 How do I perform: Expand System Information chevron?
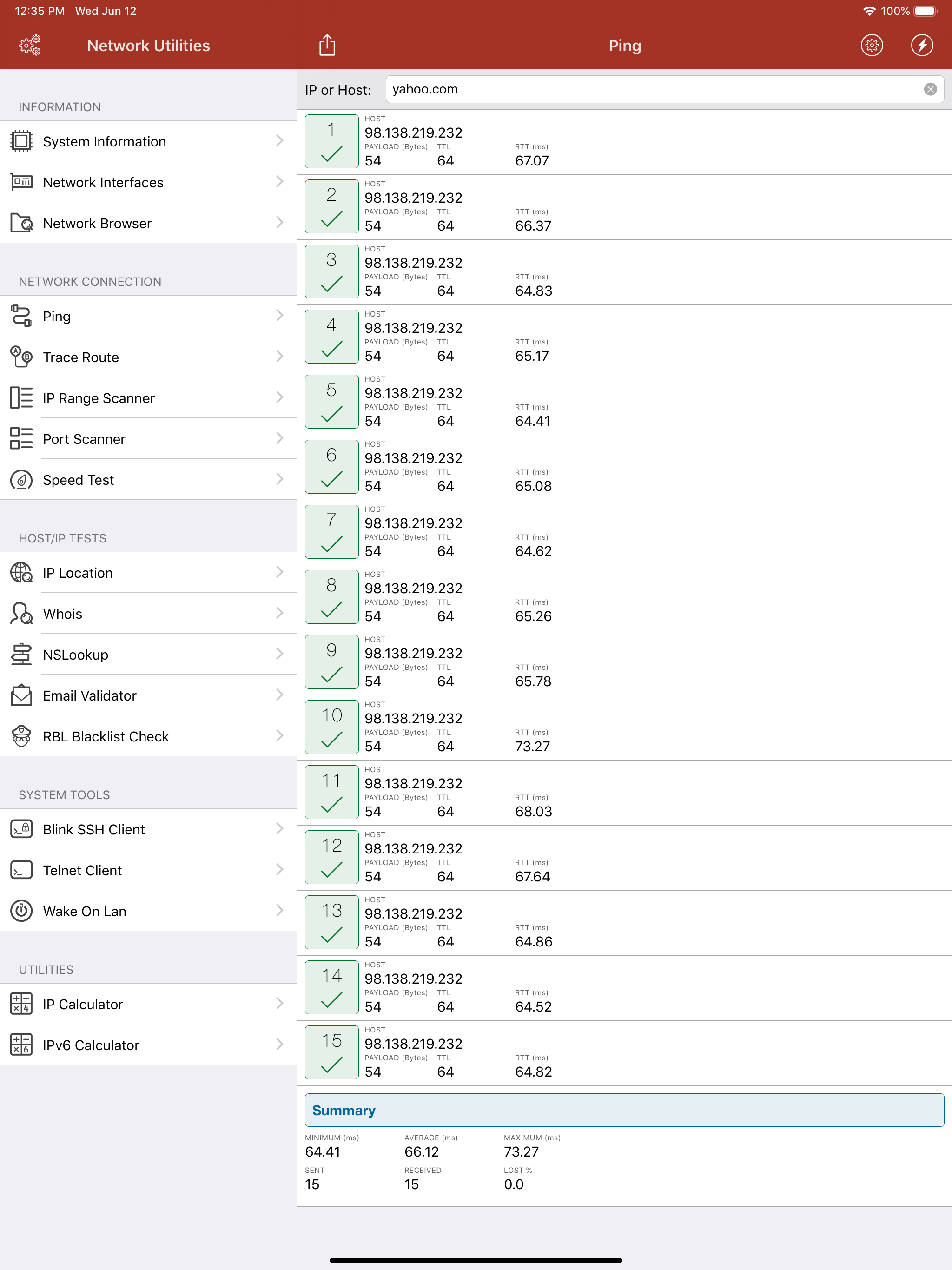point(280,141)
